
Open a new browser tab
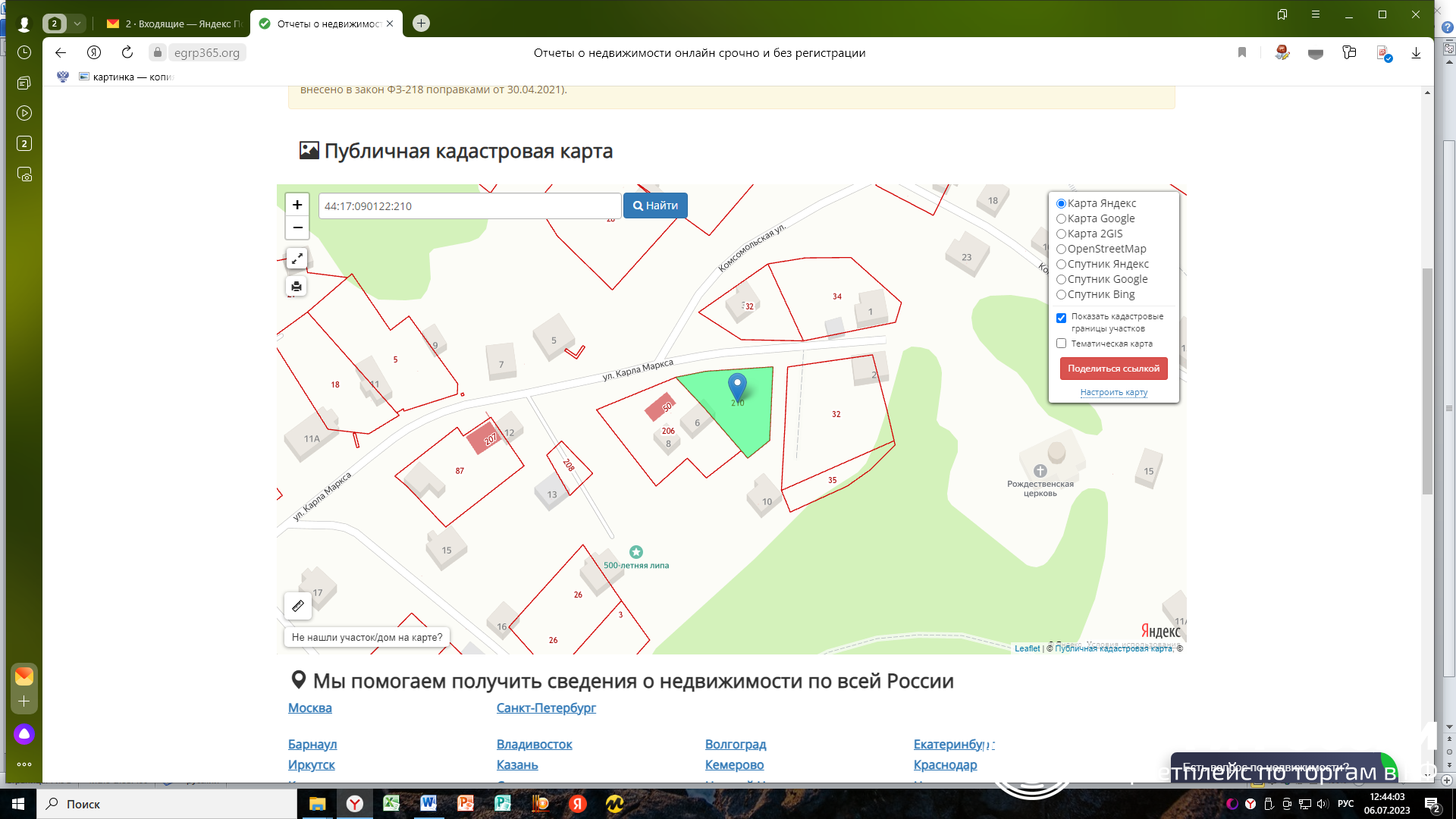click(422, 24)
